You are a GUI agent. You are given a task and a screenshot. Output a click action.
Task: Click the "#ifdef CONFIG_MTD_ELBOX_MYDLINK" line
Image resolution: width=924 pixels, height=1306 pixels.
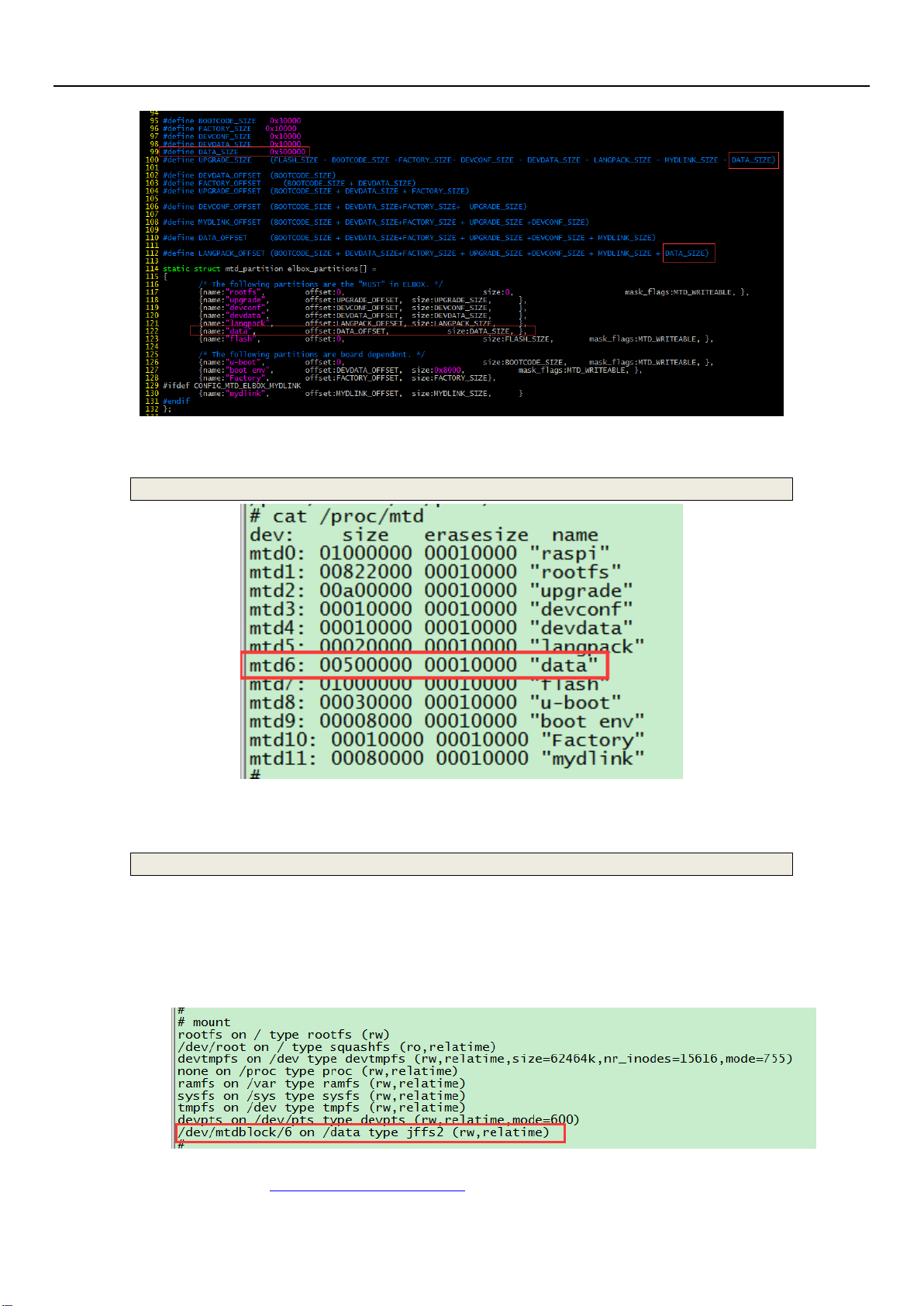click(232, 385)
